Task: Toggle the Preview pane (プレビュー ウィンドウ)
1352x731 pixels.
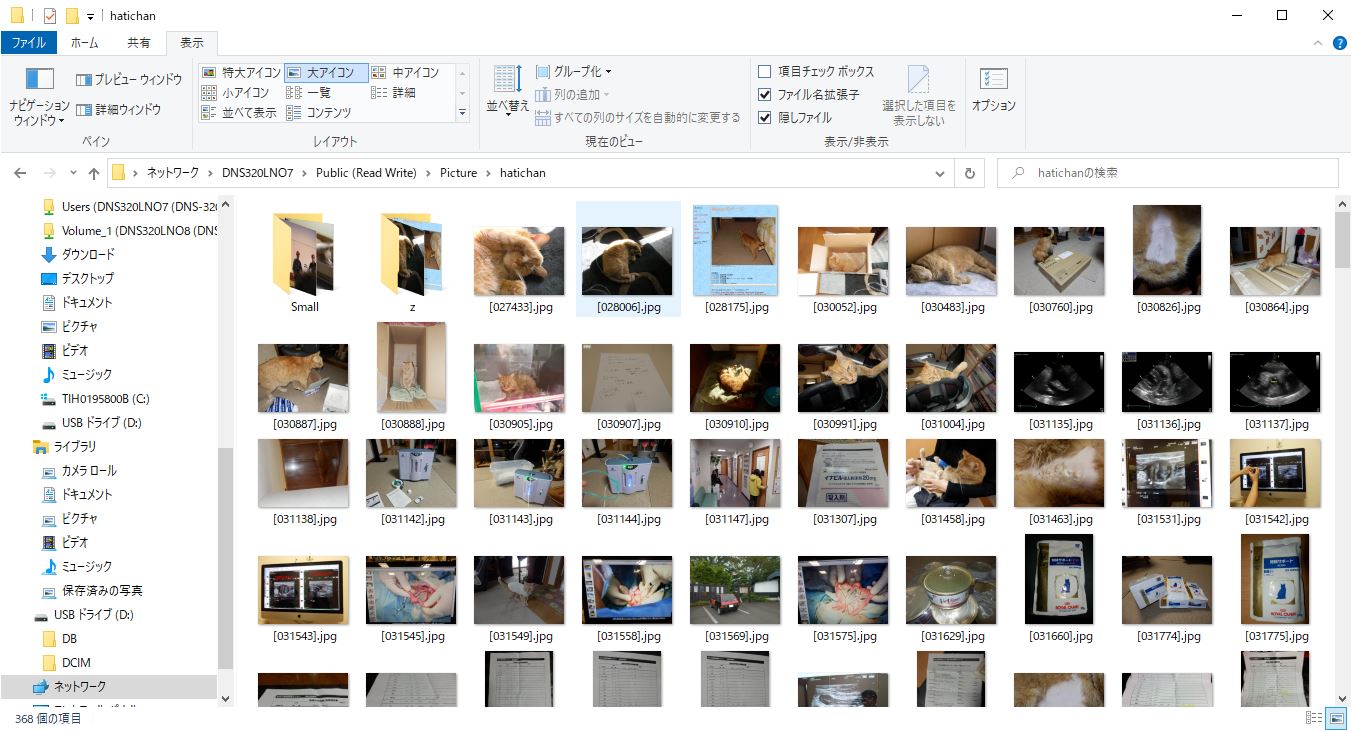Action: [x=129, y=79]
